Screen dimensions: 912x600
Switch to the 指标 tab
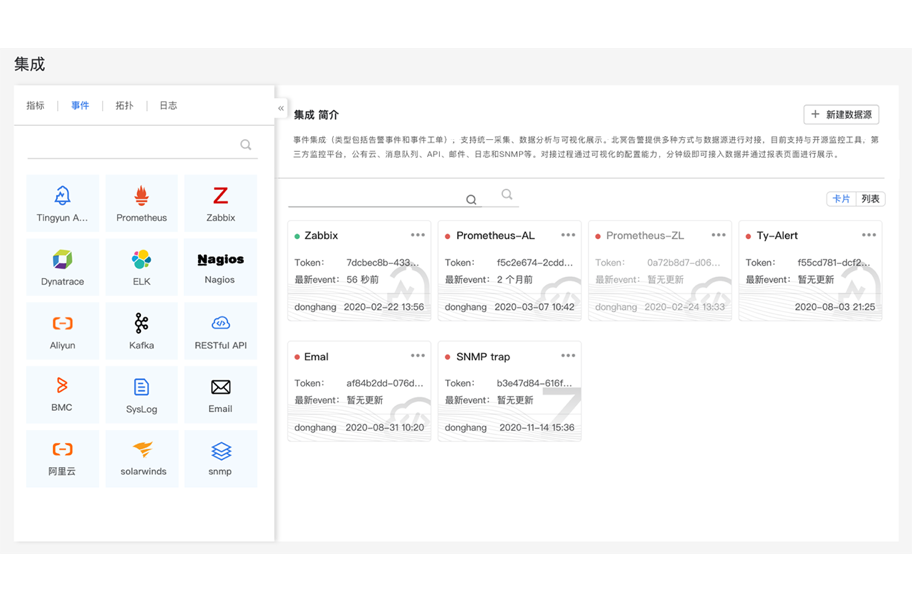36,106
